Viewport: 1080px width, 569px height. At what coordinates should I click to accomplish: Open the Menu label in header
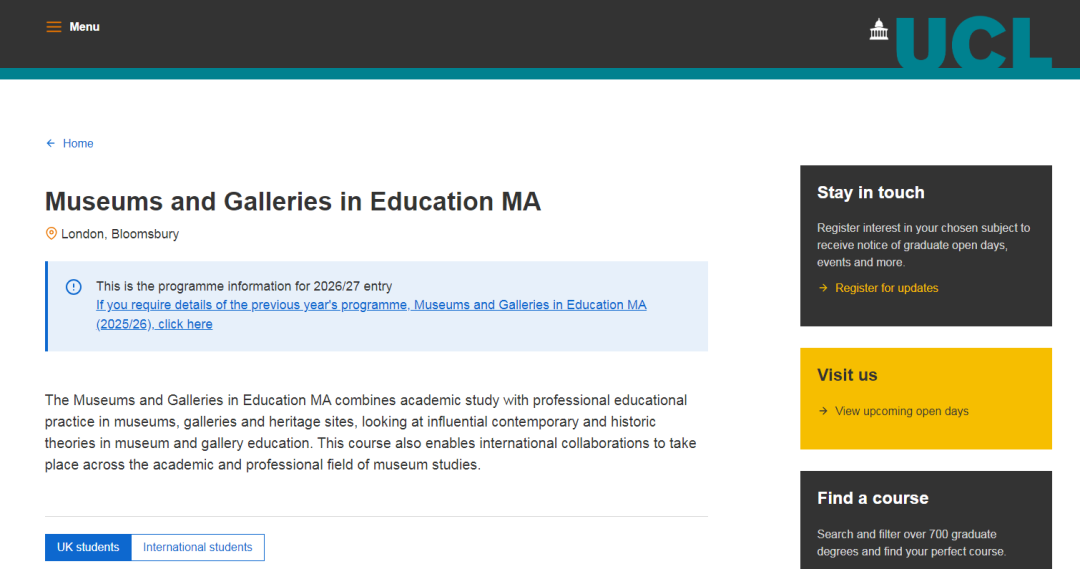(x=85, y=27)
